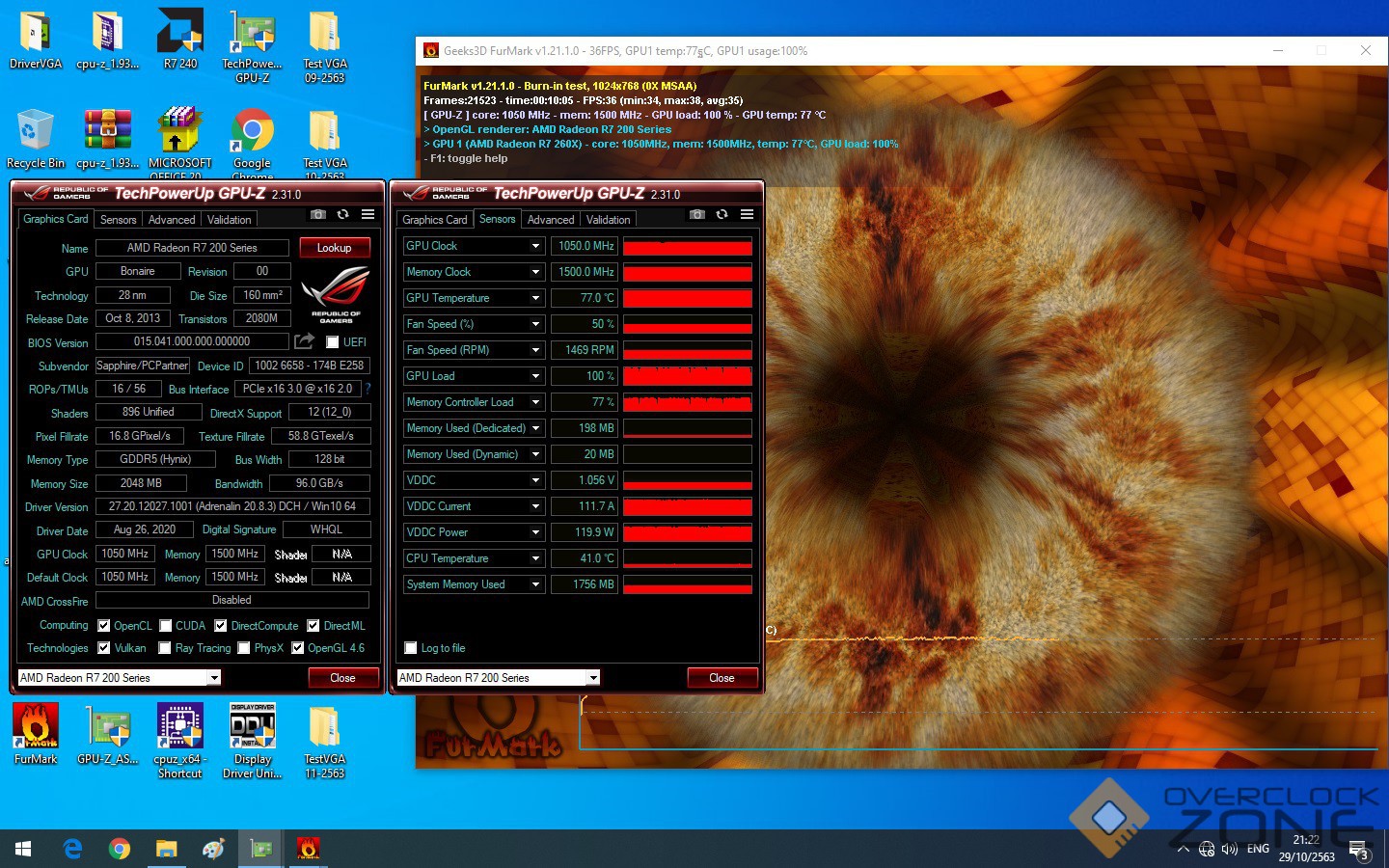The height and width of the screenshot is (868, 1389).
Task: Click the Bus Interface question mark icon
Action: 368,389
